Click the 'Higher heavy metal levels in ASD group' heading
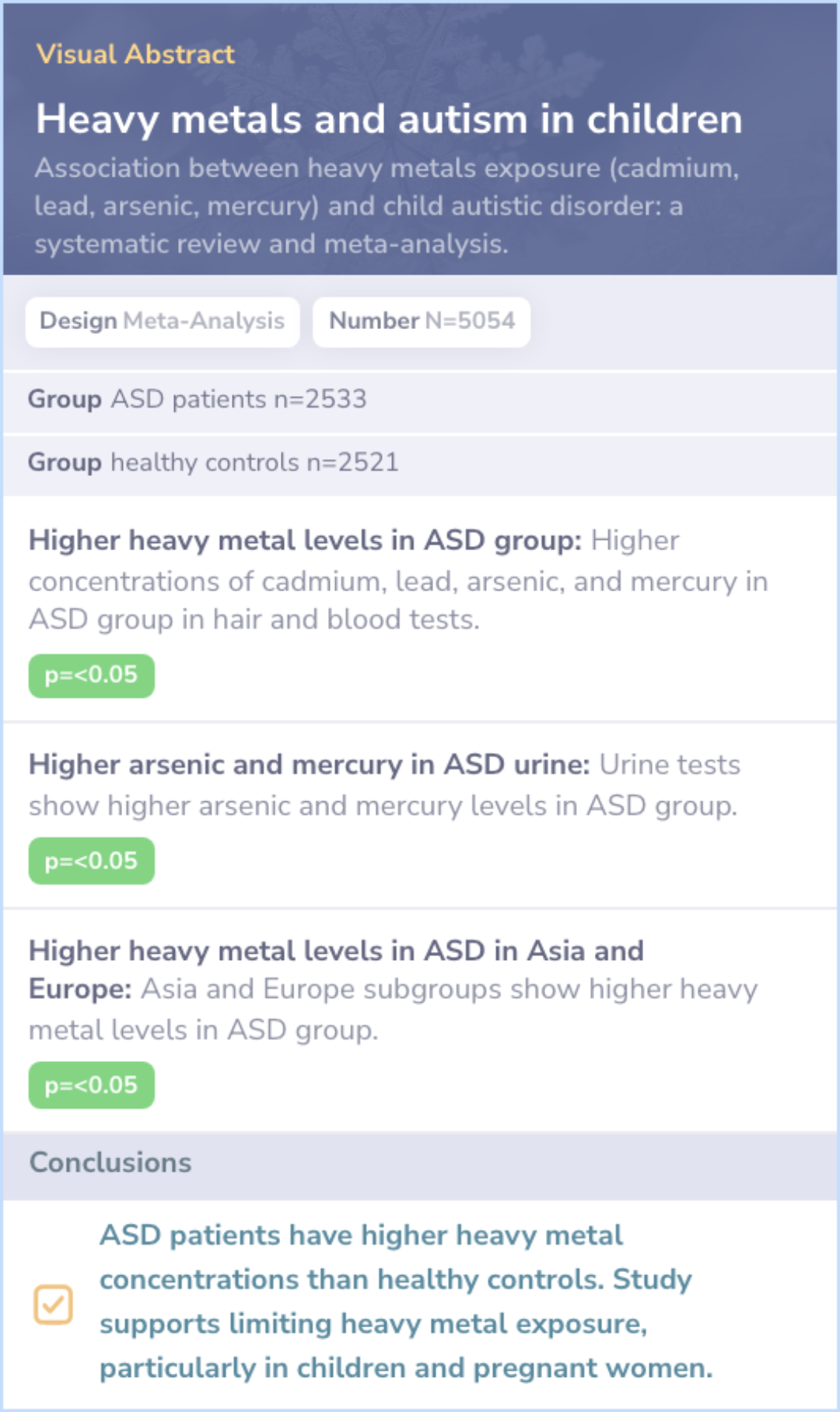The height and width of the screenshot is (1412, 840). point(305,540)
